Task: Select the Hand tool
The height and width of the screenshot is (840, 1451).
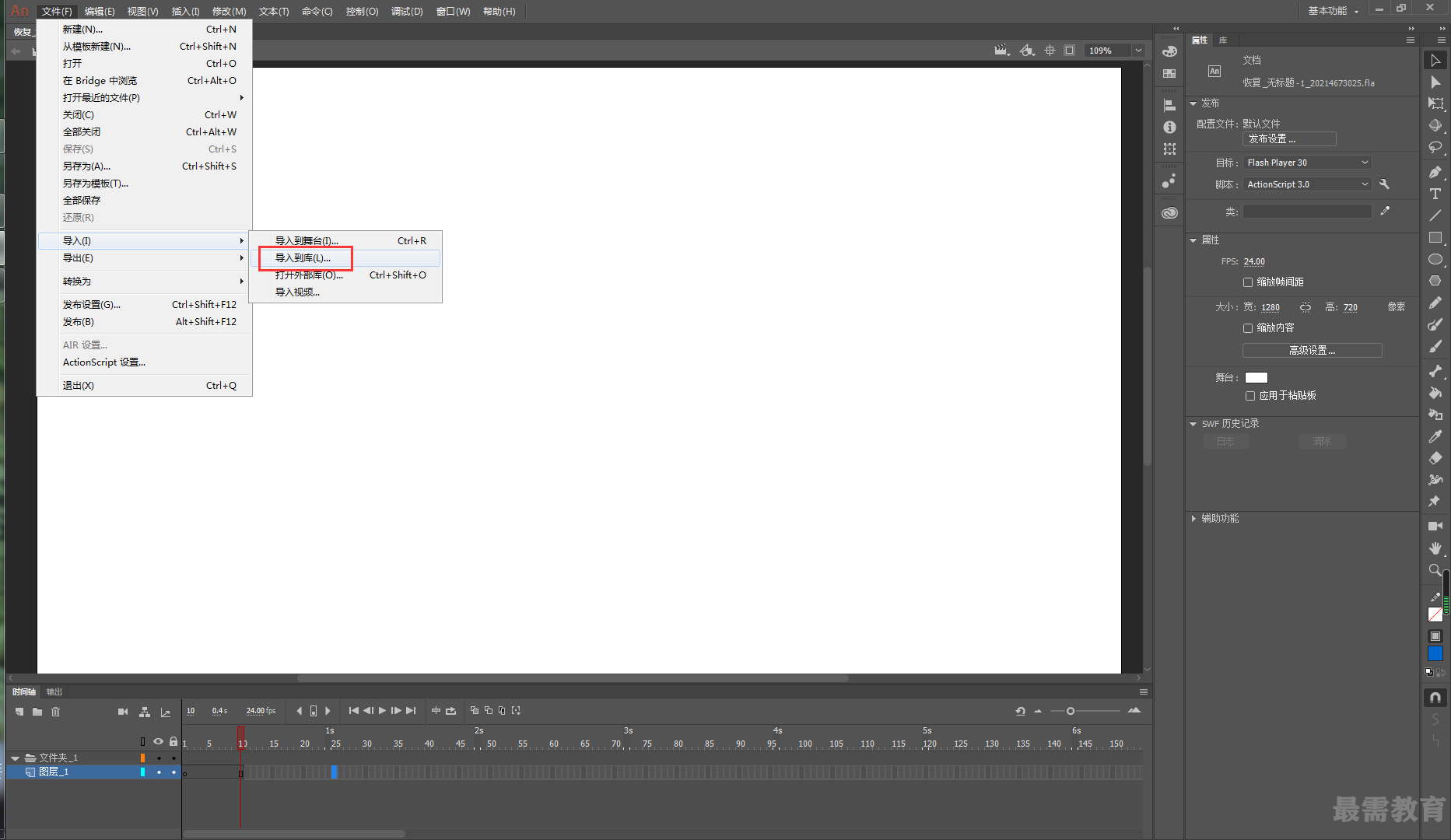Action: point(1435,548)
